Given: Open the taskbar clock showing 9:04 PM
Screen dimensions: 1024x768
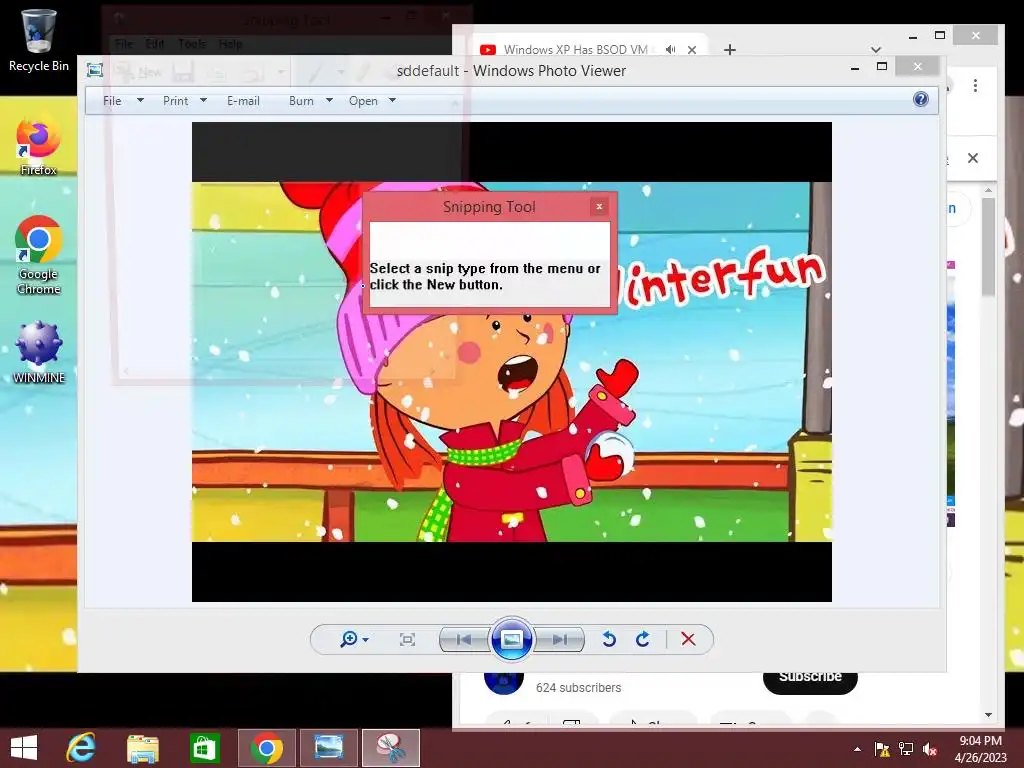Looking at the screenshot, I should pyautogui.click(x=980, y=748).
